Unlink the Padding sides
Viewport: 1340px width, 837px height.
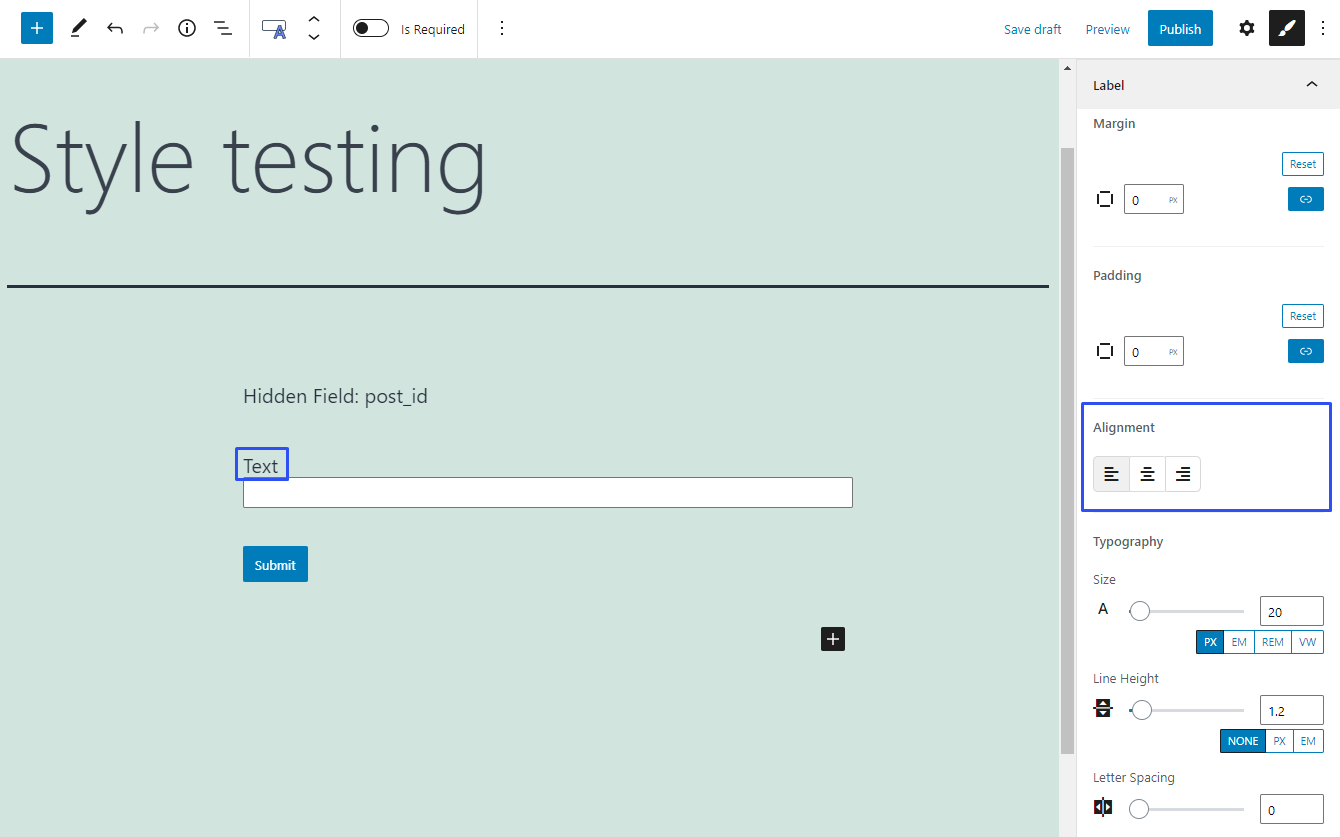coord(1305,350)
